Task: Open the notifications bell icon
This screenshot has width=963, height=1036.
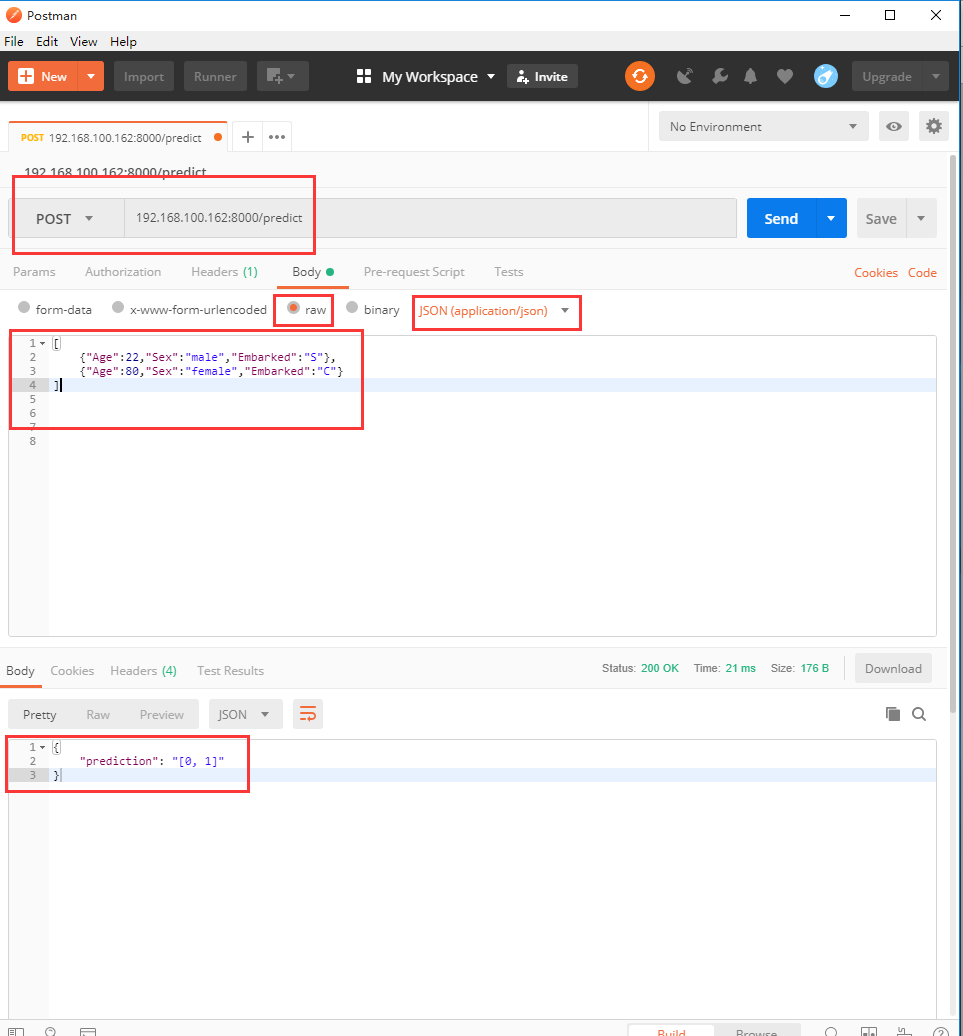Action: click(750, 76)
